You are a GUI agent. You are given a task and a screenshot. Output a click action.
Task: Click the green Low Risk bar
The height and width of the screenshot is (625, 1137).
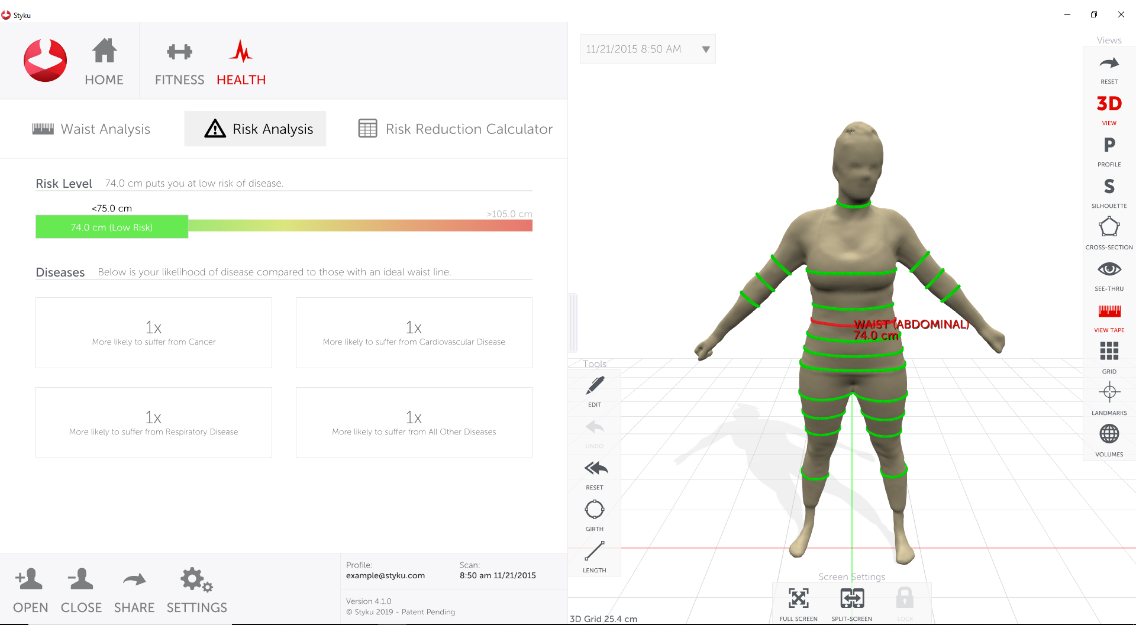pyautogui.click(x=111, y=227)
